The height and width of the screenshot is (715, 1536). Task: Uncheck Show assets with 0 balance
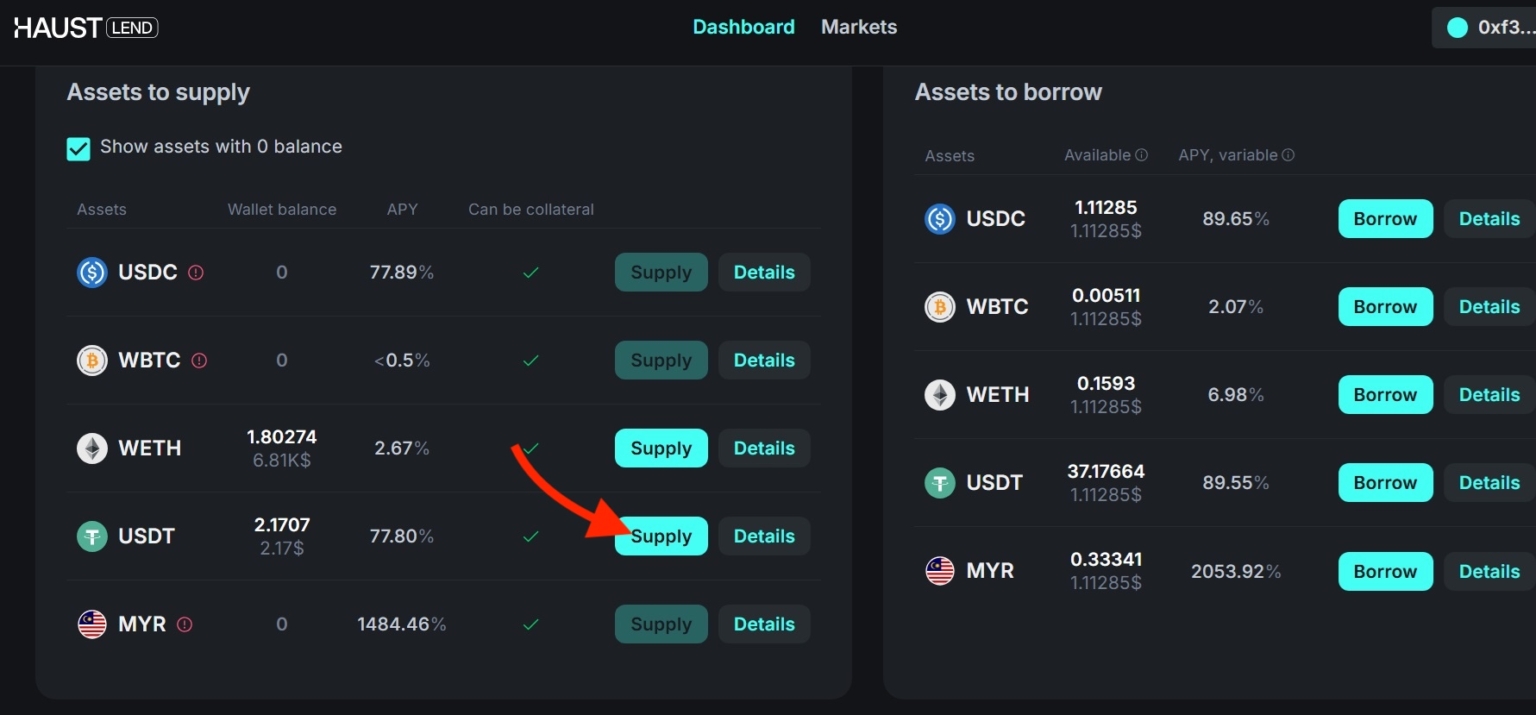(x=79, y=147)
